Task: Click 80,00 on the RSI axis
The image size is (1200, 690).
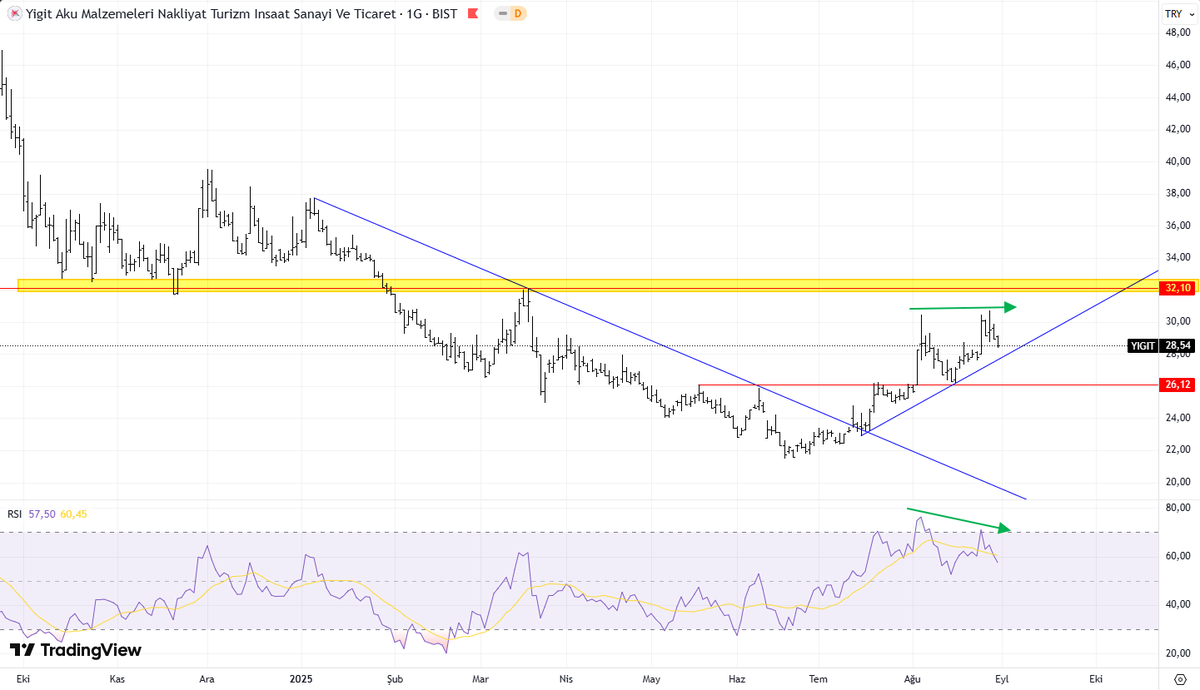Action: [1178, 508]
